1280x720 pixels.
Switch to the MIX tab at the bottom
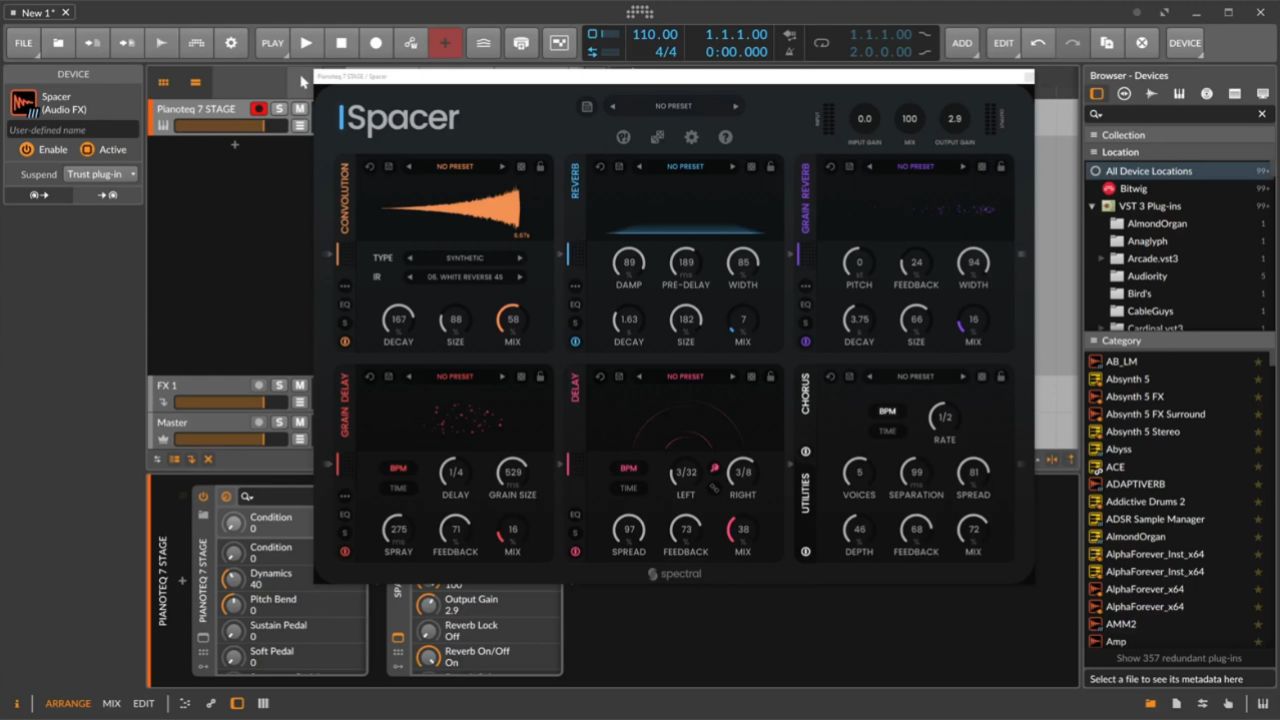tap(111, 703)
